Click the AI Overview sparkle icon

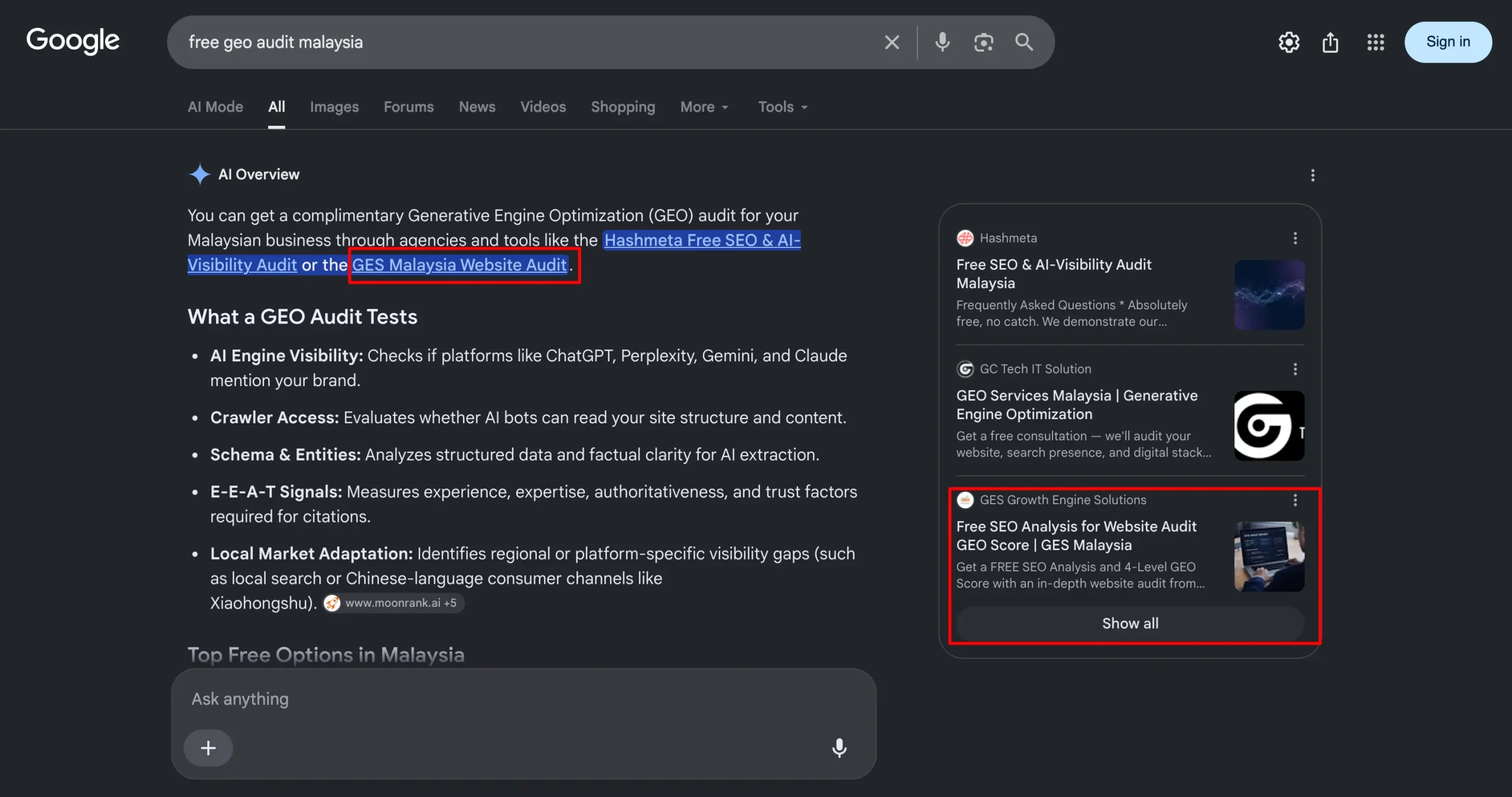(x=200, y=174)
